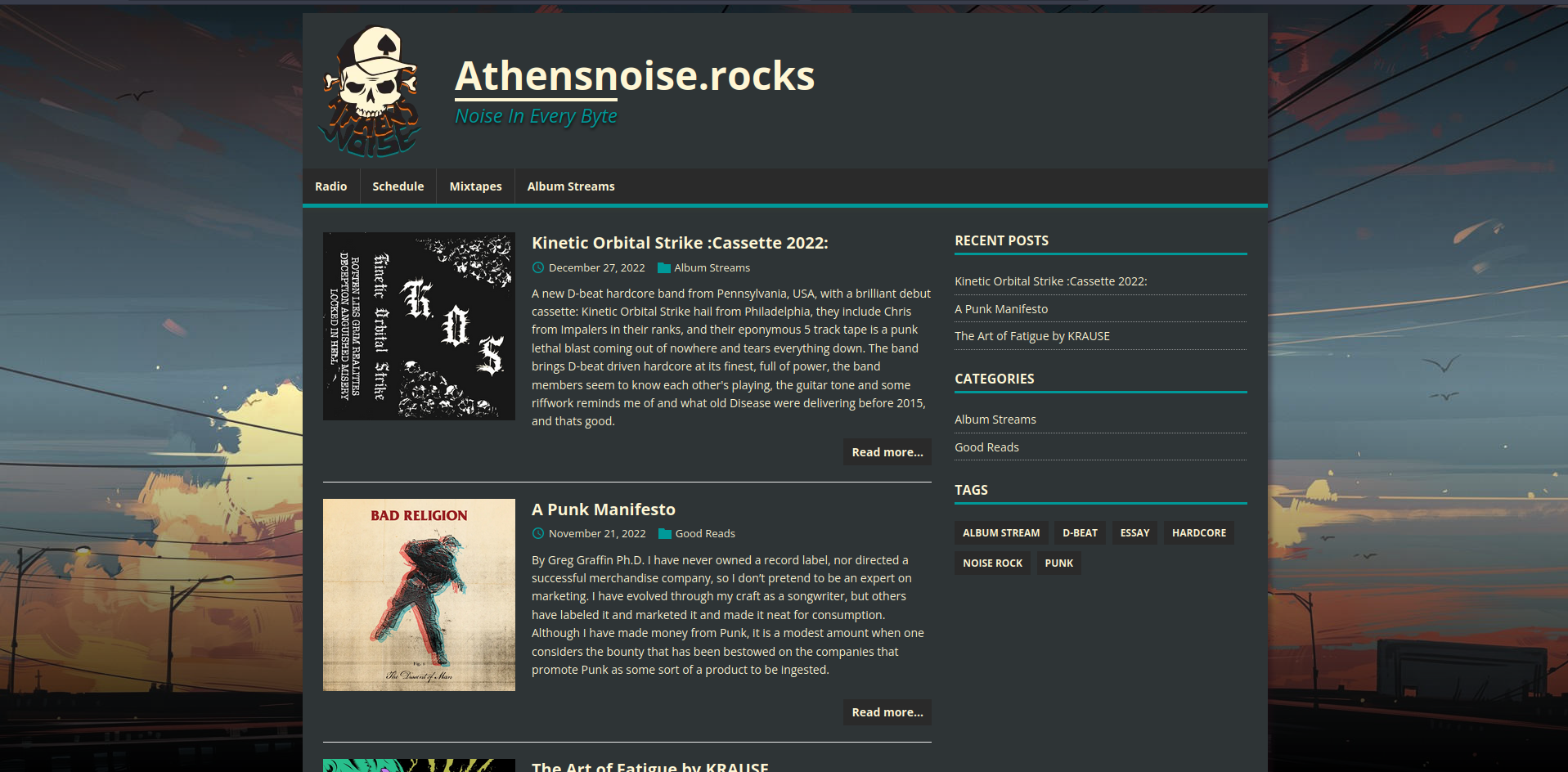Open recent post A Punk Manifesto in sidebar

pos(1001,309)
